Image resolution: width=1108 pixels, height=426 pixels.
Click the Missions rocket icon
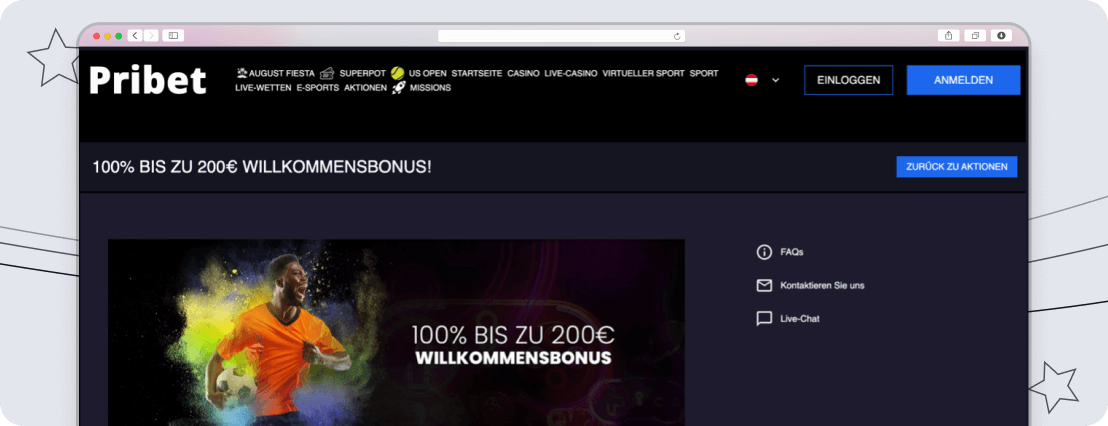point(399,88)
